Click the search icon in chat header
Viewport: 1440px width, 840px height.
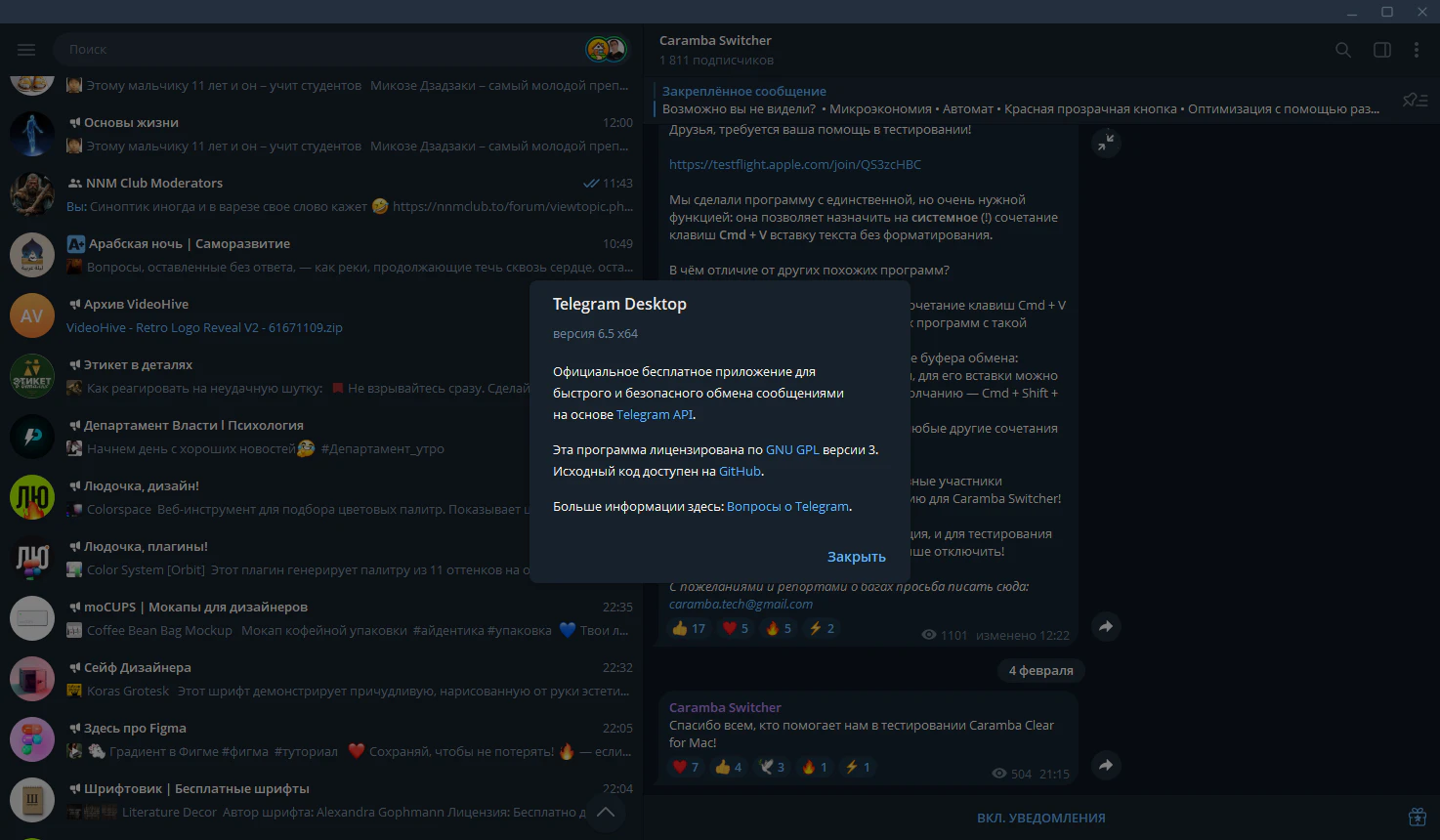pos(1343,50)
